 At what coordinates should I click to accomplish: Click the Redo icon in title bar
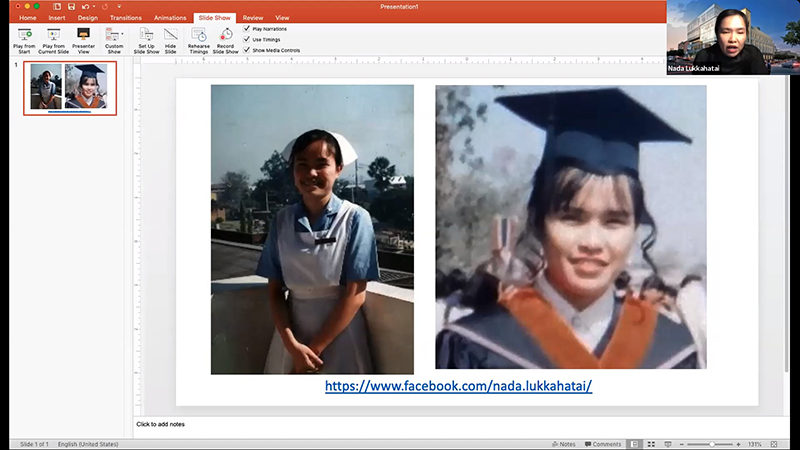tap(105, 7)
